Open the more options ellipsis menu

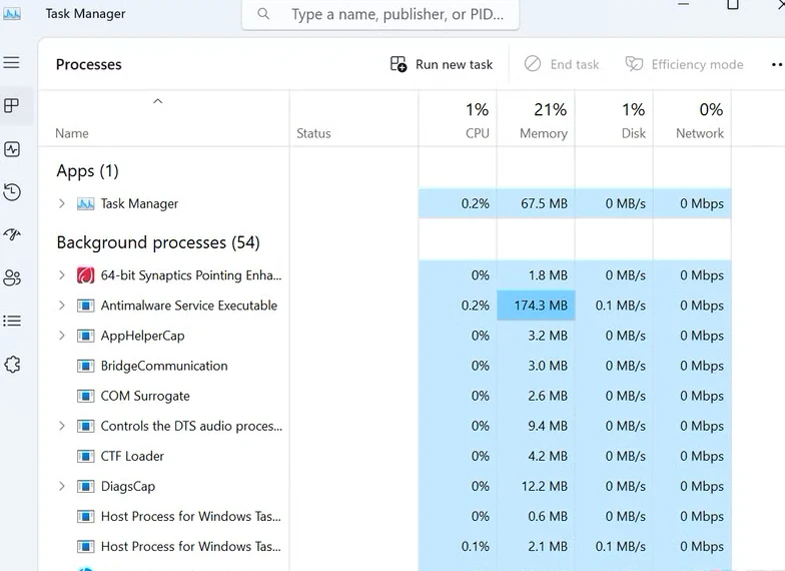[x=776, y=65]
